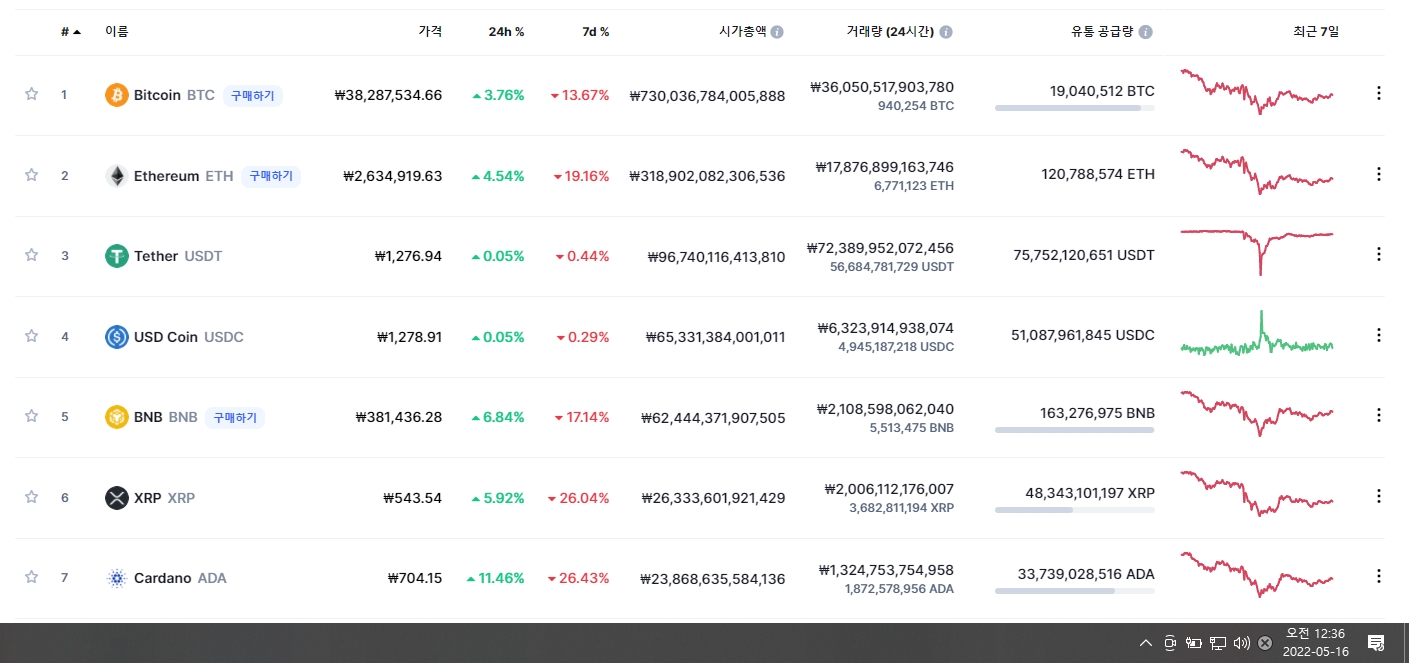Image resolution: width=1409 pixels, height=663 pixels.
Task: Open more options for Cardano row
Action: click(x=1379, y=576)
